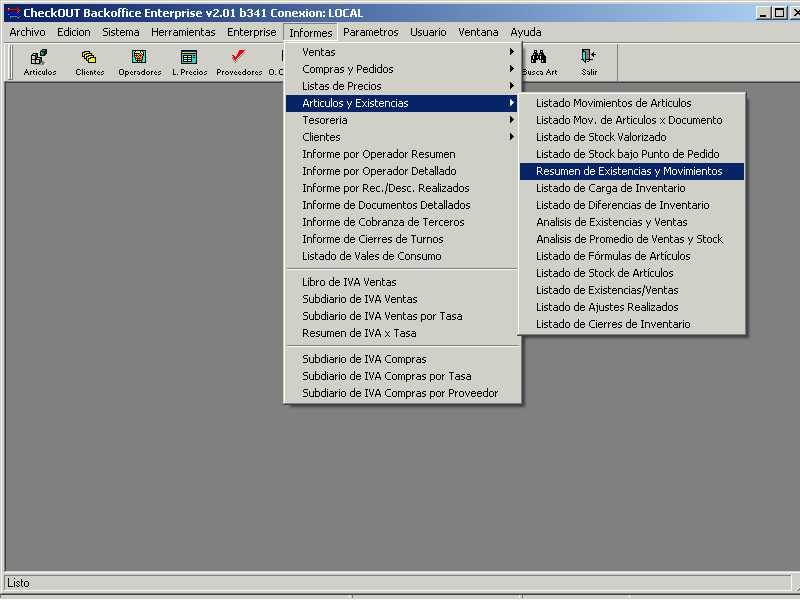The width and height of the screenshot is (800, 600).
Task: Choose Listado de Stock bajo Punto de Pedido
Action: click(x=632, y=154)
